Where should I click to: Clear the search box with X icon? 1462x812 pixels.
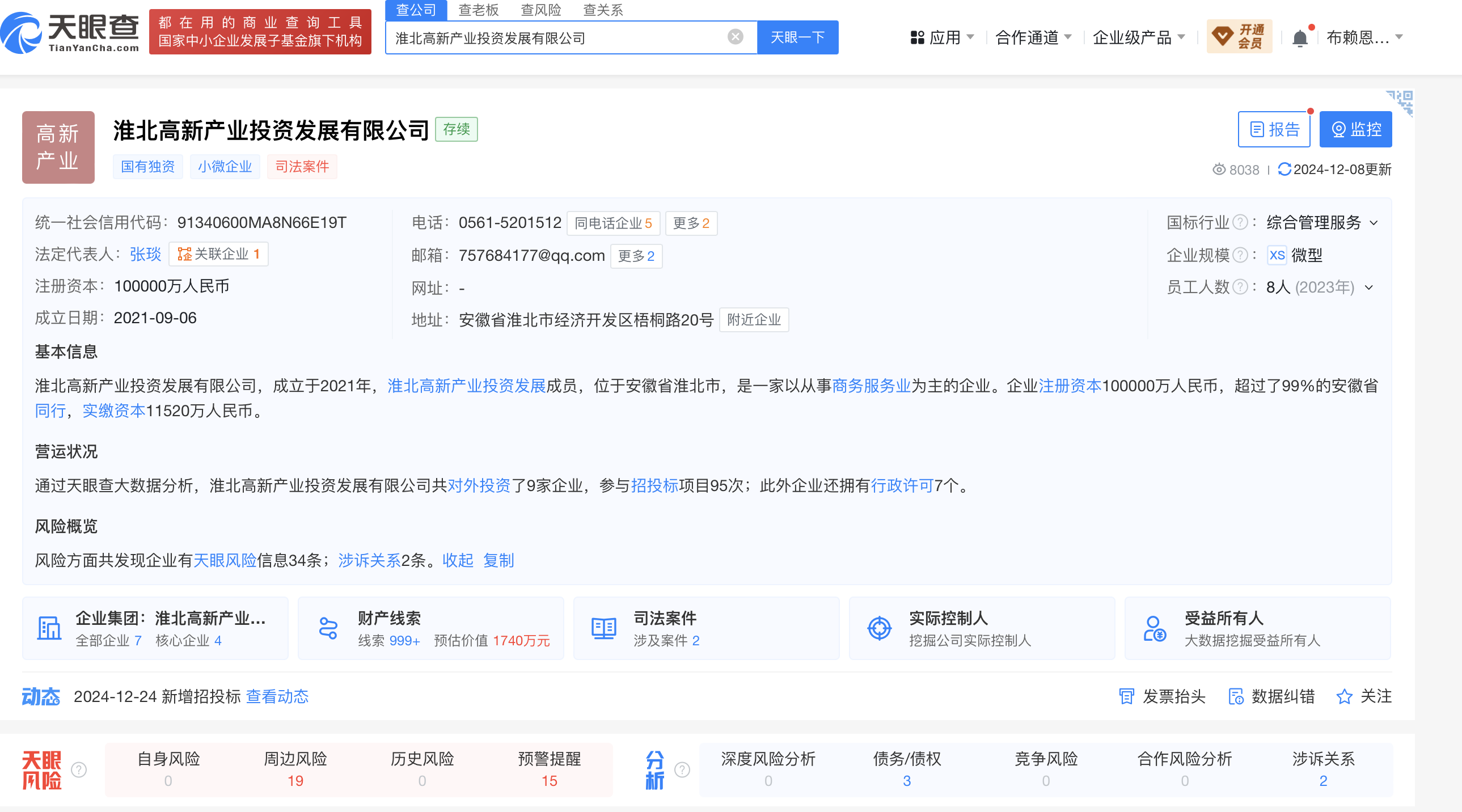tap(735, 37)
